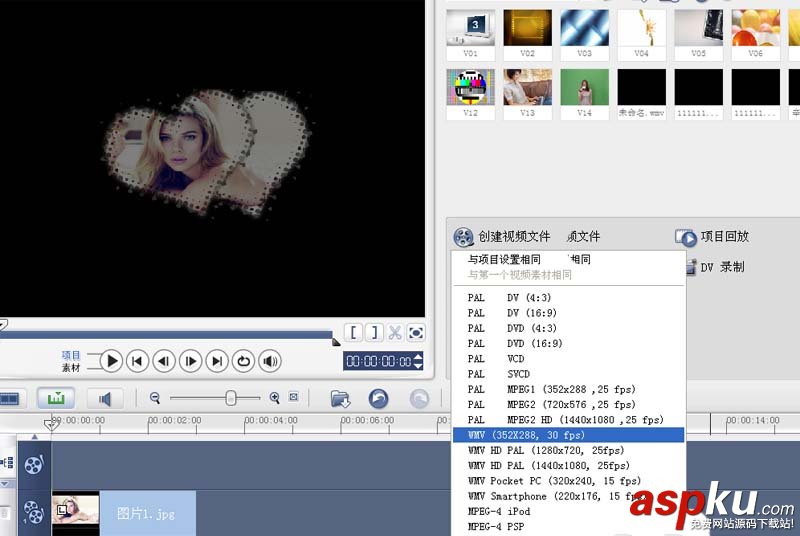
Task: Step forward one frame in preview
Action: [190, 361]
